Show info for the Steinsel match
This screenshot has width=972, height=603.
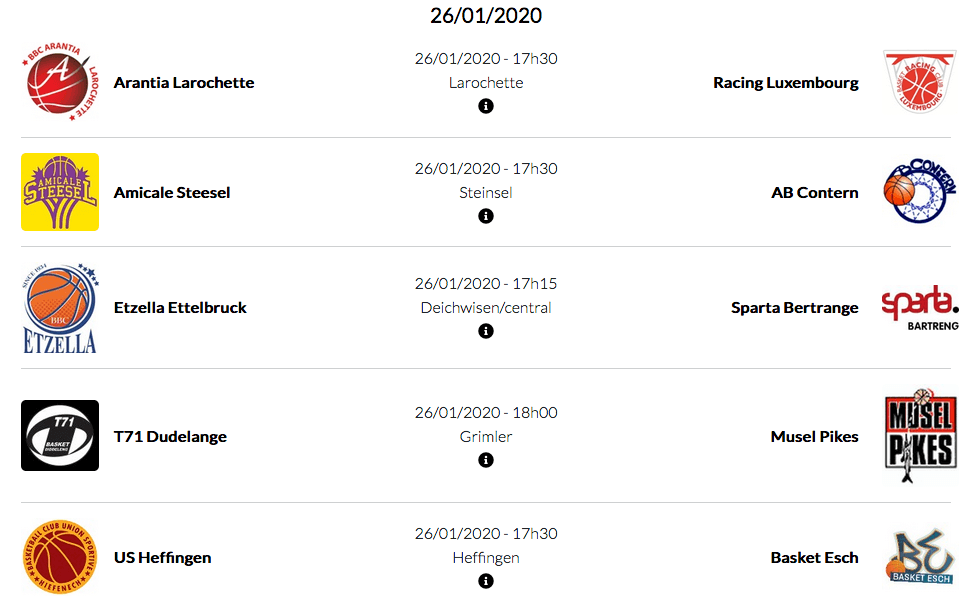(486, 216)
